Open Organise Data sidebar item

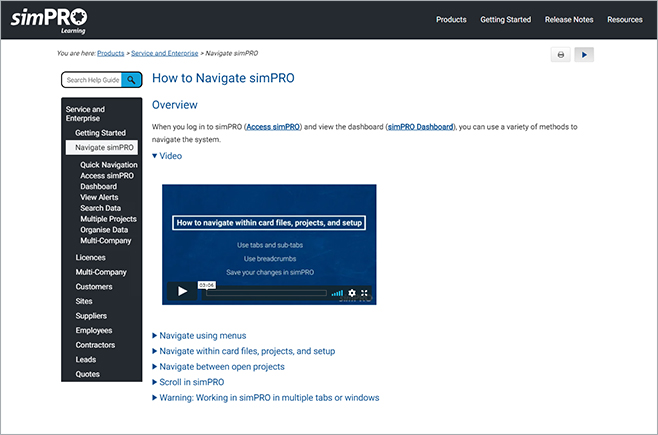[104, 230]
